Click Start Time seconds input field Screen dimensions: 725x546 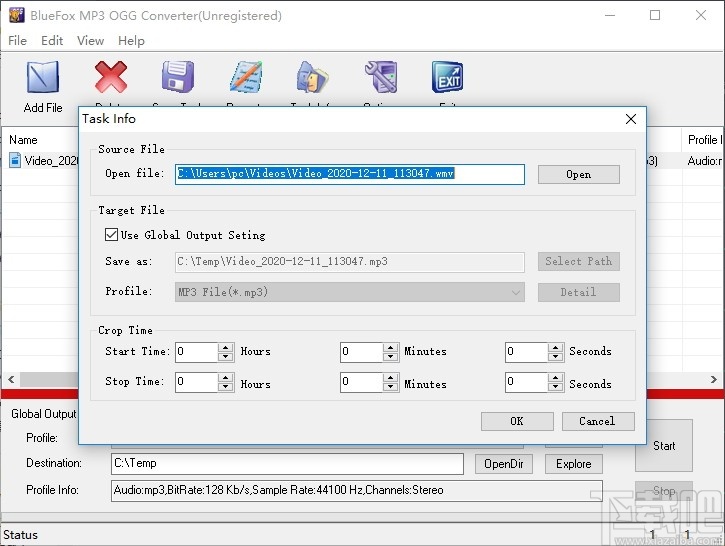pos(527,352)
